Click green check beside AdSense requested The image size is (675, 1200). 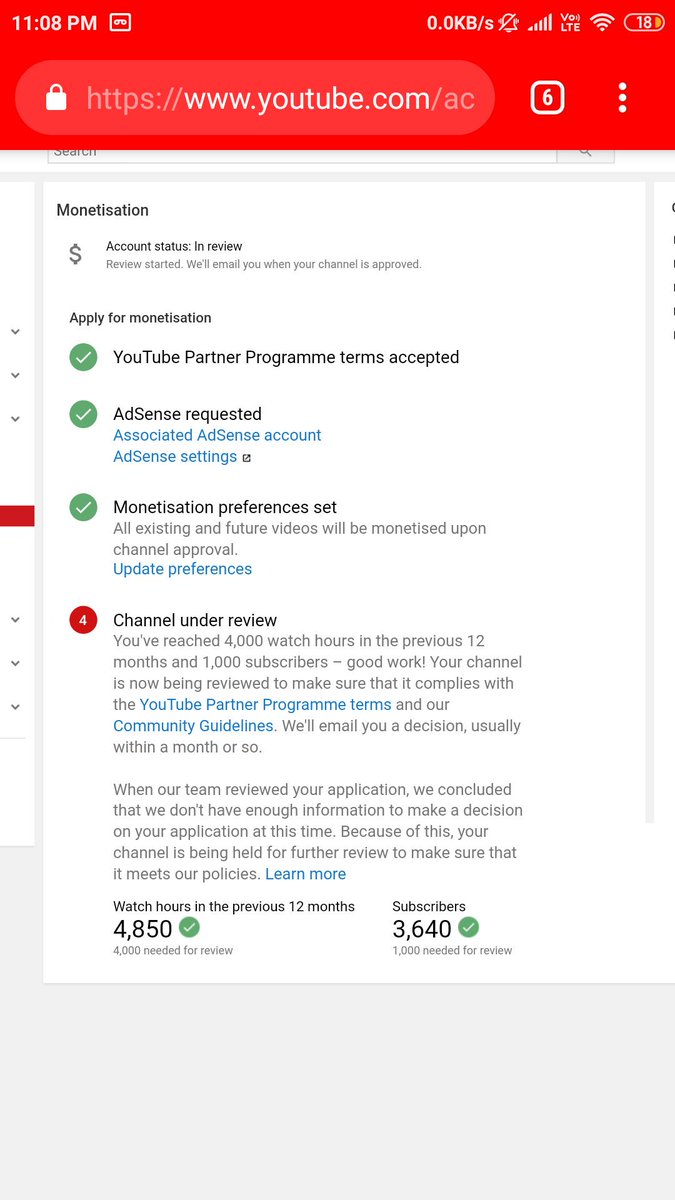click(83, 414)
